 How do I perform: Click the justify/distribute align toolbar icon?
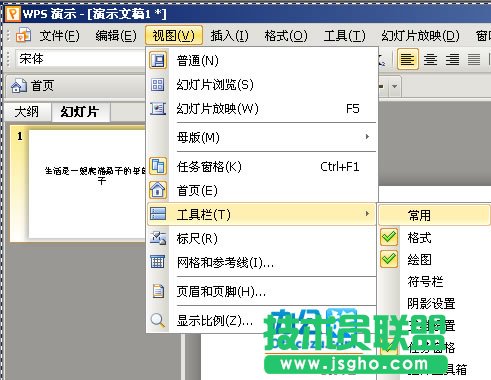click(x=474, y=60)
